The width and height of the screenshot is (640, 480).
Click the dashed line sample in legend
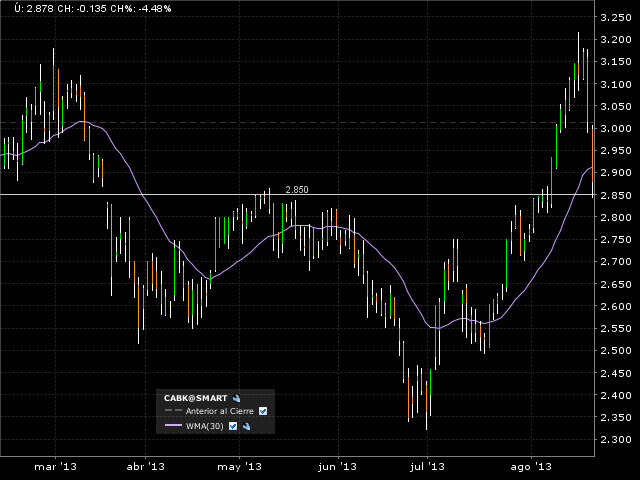click(173, 410)
